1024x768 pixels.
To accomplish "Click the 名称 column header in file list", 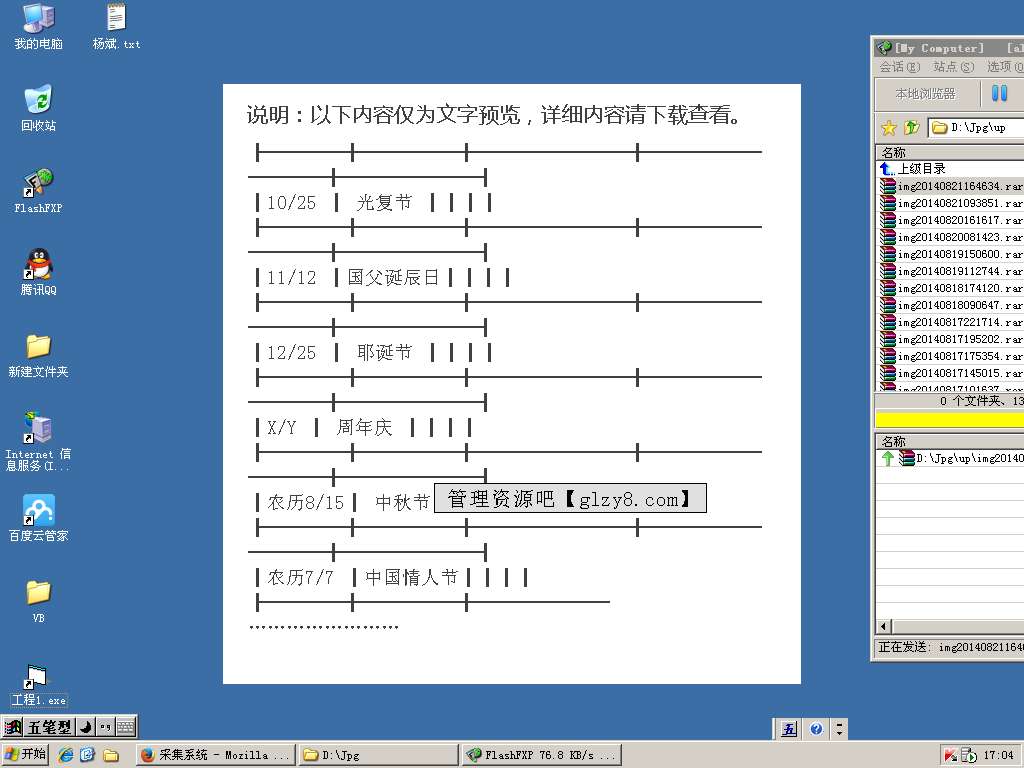I will (x=950, y=152).
